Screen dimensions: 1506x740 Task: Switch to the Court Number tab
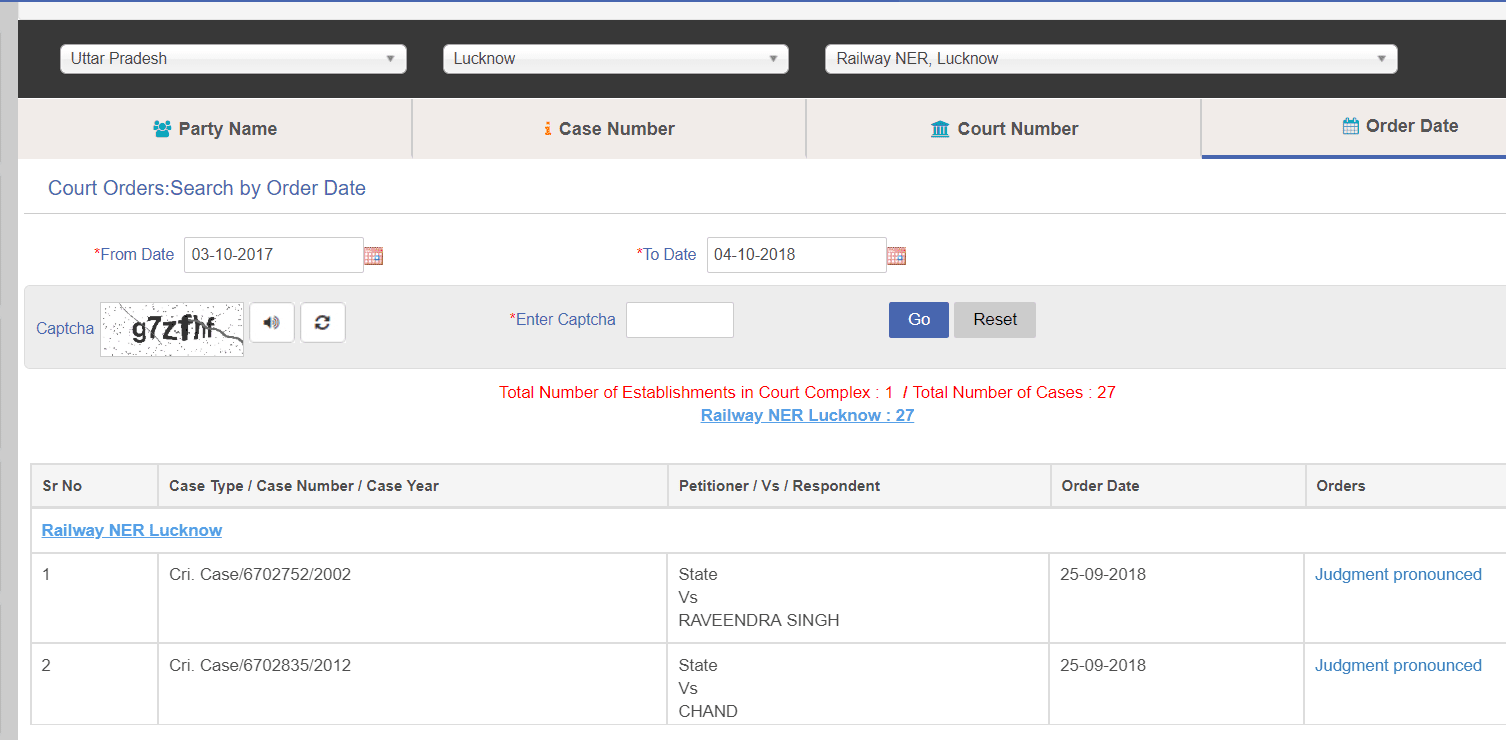pos(1003,129)
